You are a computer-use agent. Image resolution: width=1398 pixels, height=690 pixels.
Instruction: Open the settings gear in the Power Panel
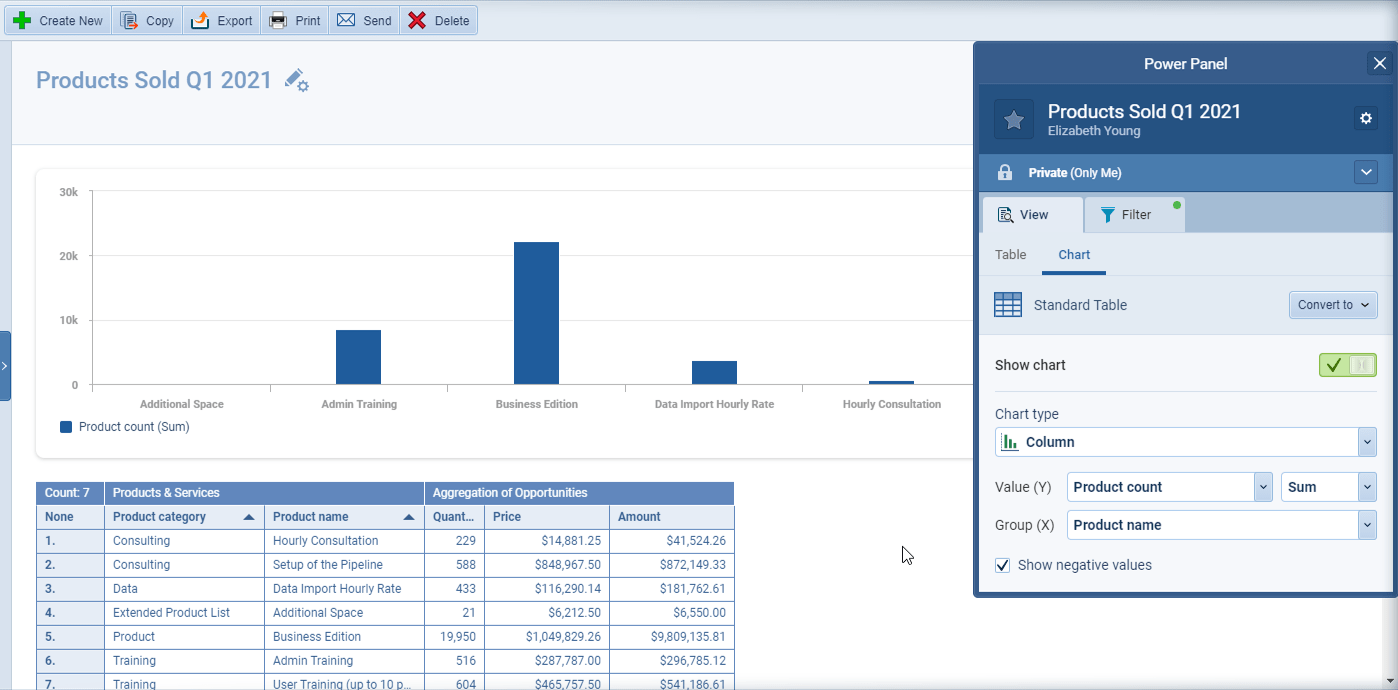pyautogui.click(x=1366, y=118)
